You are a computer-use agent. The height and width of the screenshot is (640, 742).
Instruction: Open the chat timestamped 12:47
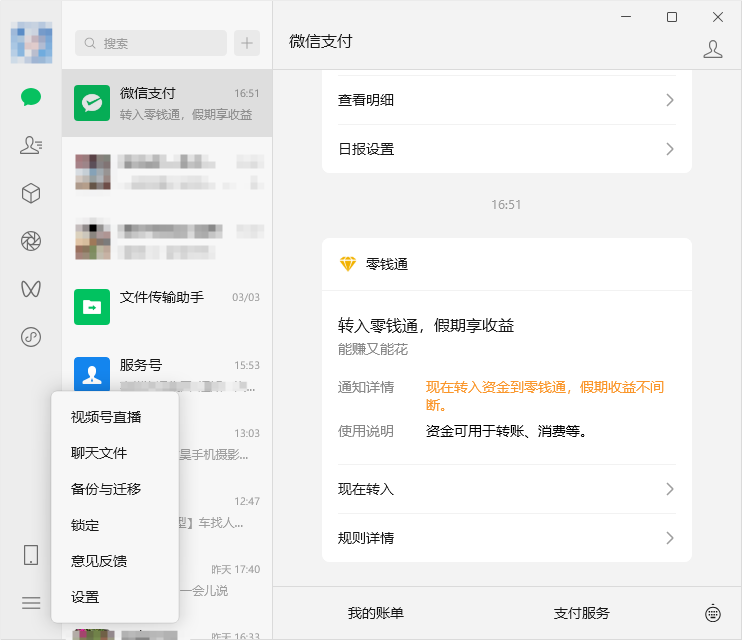pos(225,512)
